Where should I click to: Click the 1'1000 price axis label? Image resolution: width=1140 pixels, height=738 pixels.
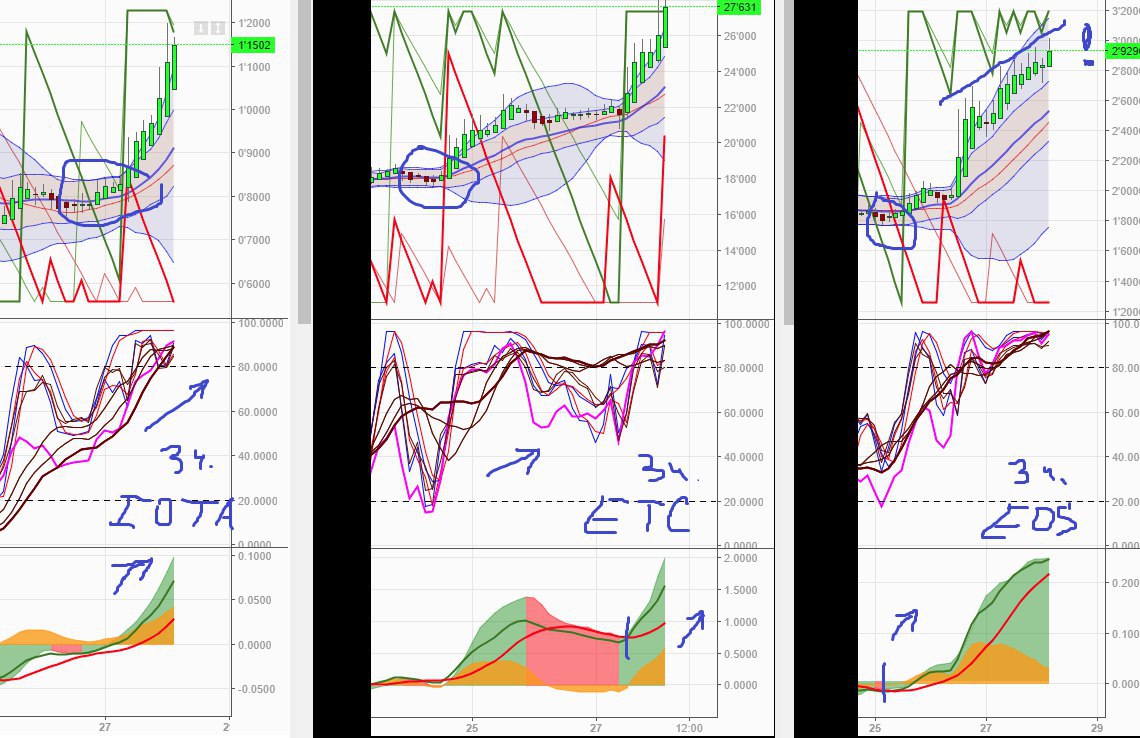tap(254, 67)
